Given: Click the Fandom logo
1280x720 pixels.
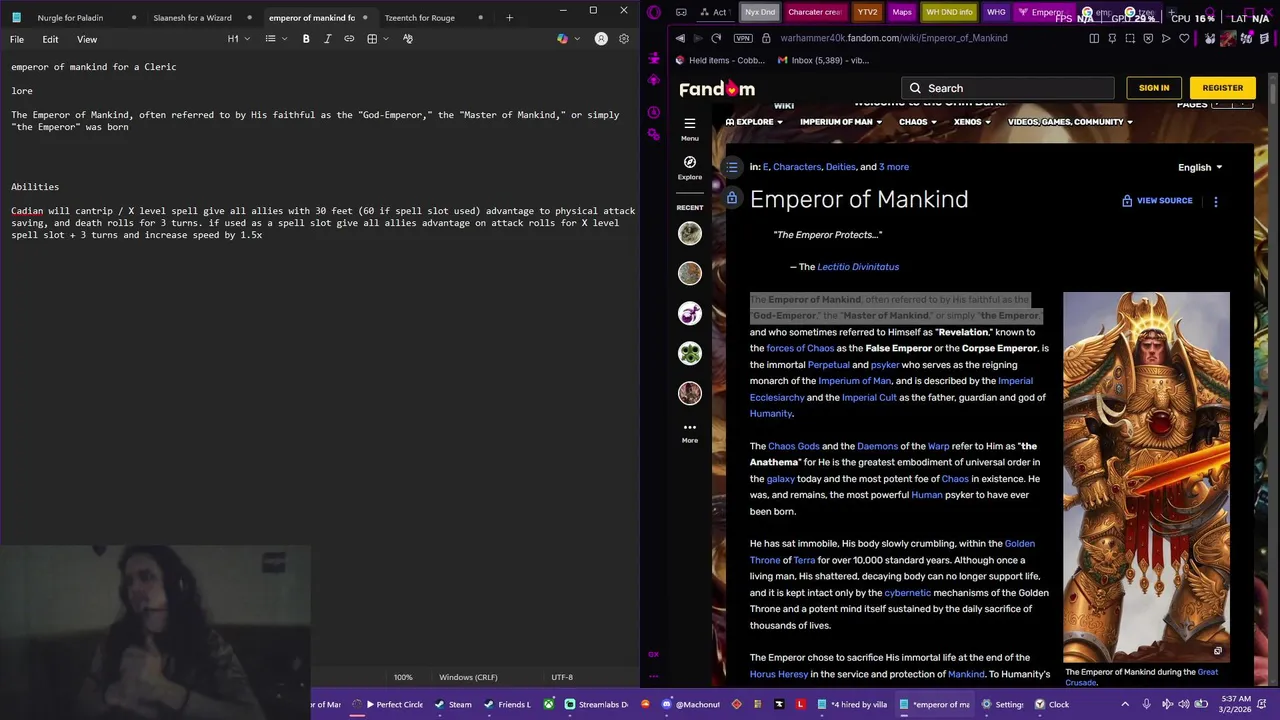Looking at the screenshot, I should pos(717,88).
